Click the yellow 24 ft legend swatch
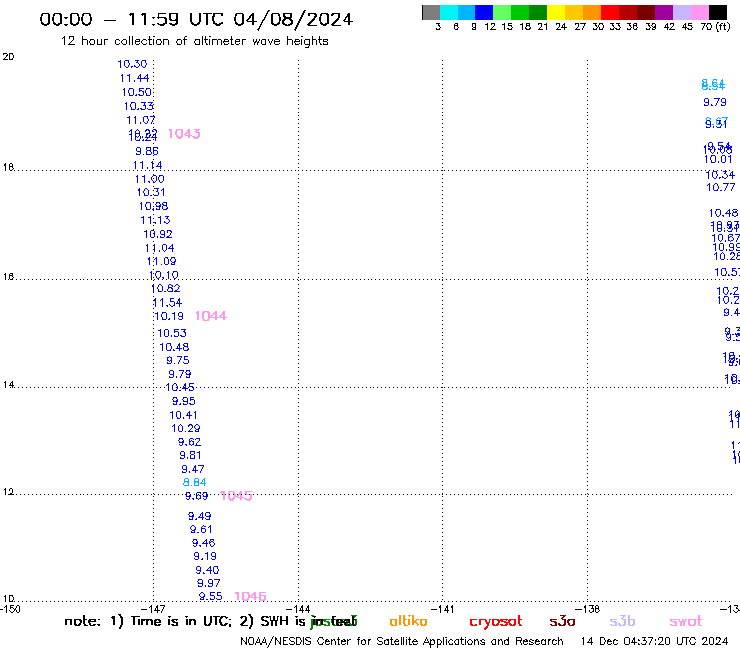Screen dimensions: 740x650 pyautogui.click(x=556, y=12)
